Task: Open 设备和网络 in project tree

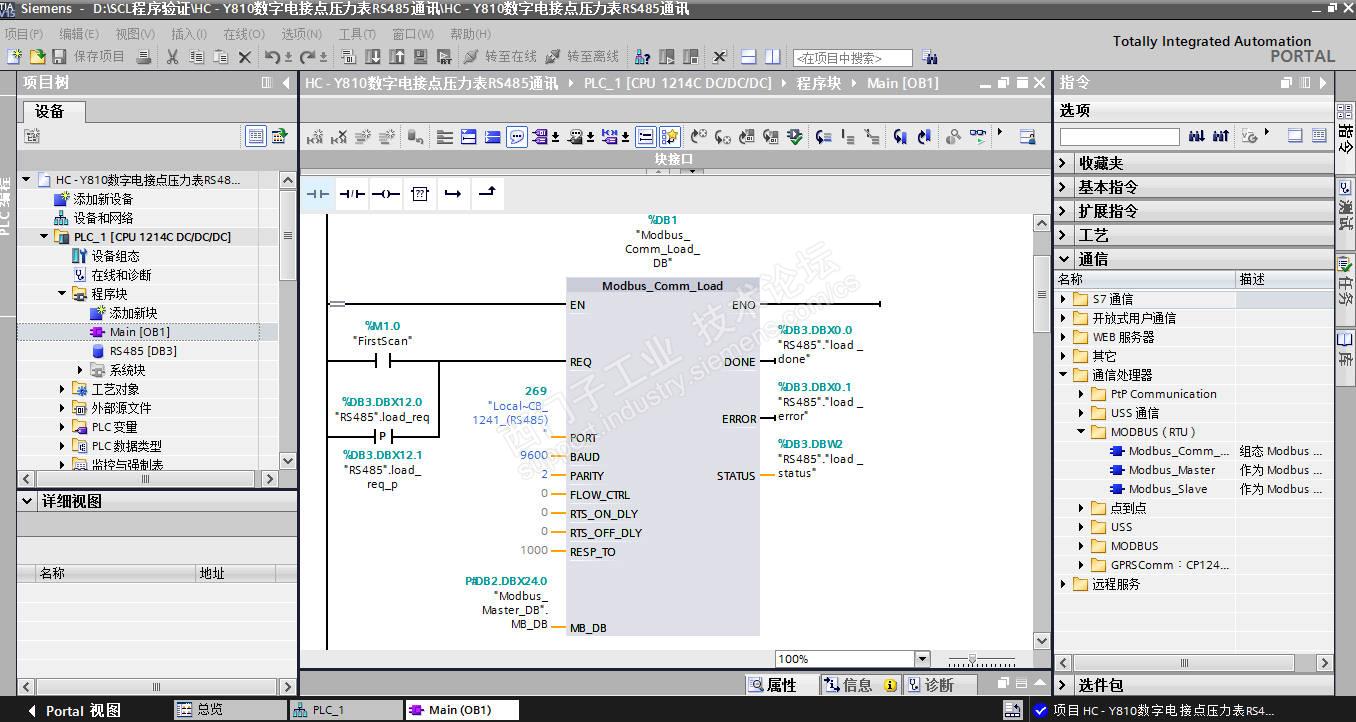Action: coord(102,218)
